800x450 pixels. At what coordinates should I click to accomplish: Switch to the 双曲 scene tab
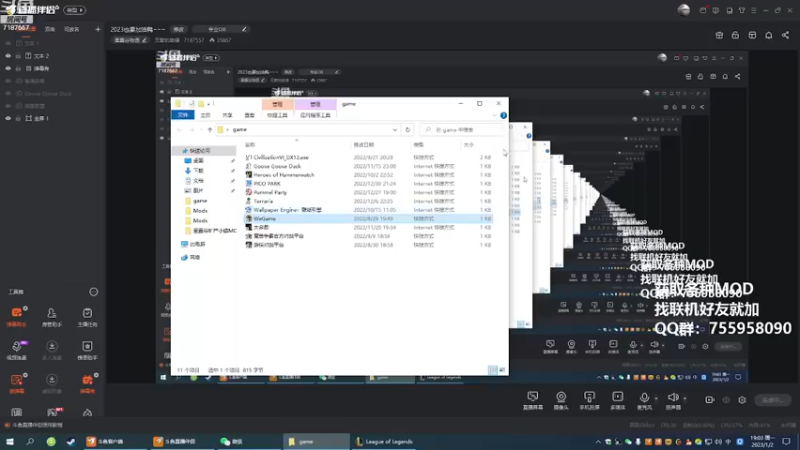pyautogui.click(x=49, y=29)
